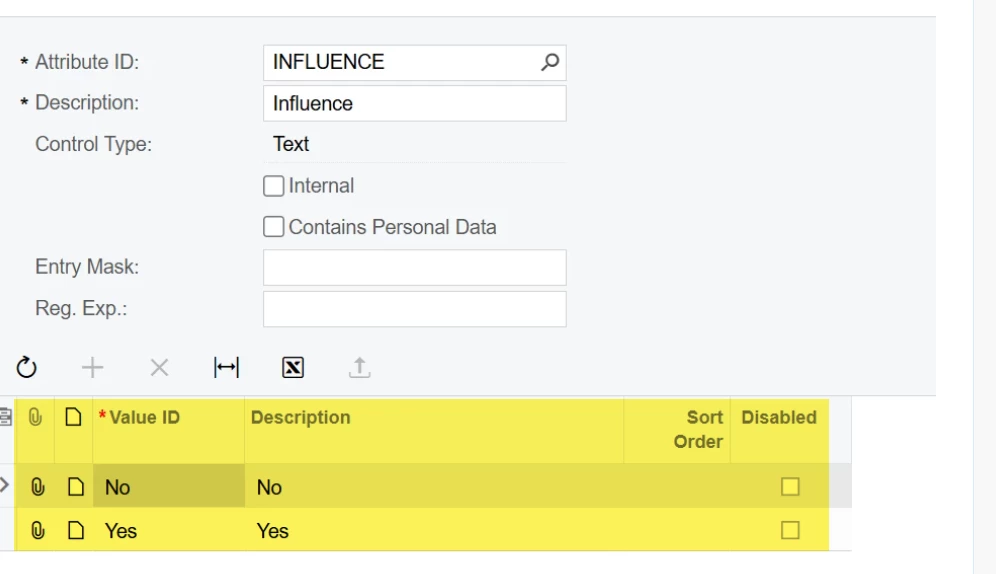
Task: Open notes for the Yes row
Action: [x=75, y=531]
